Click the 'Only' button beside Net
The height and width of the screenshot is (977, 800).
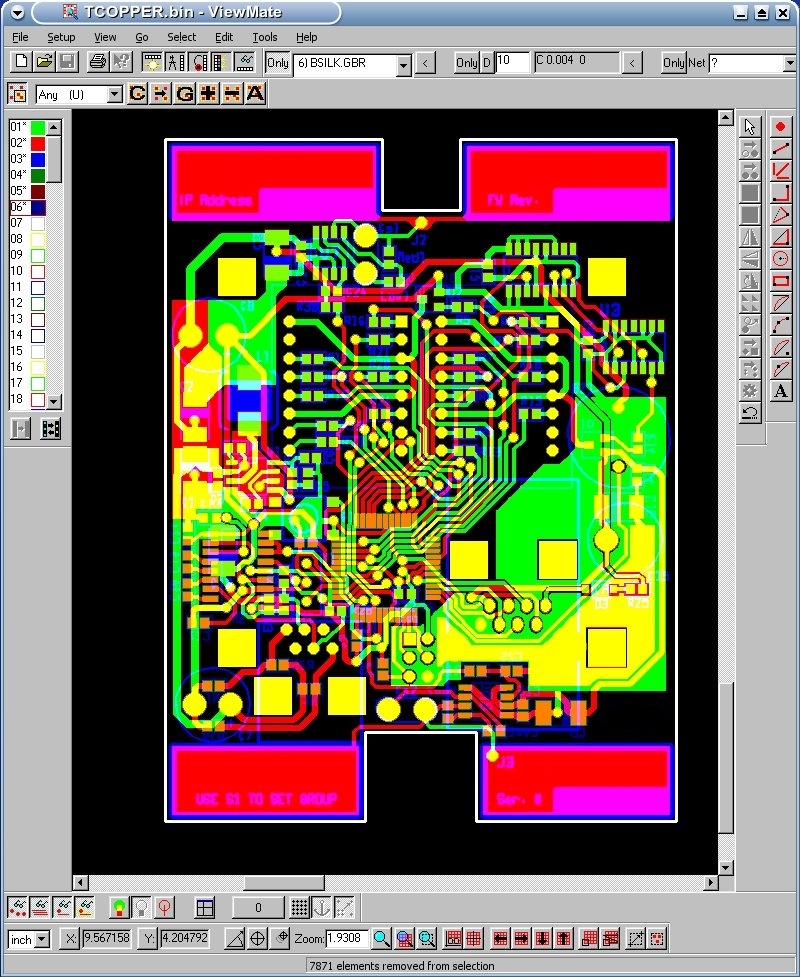[x=674, y=63]
